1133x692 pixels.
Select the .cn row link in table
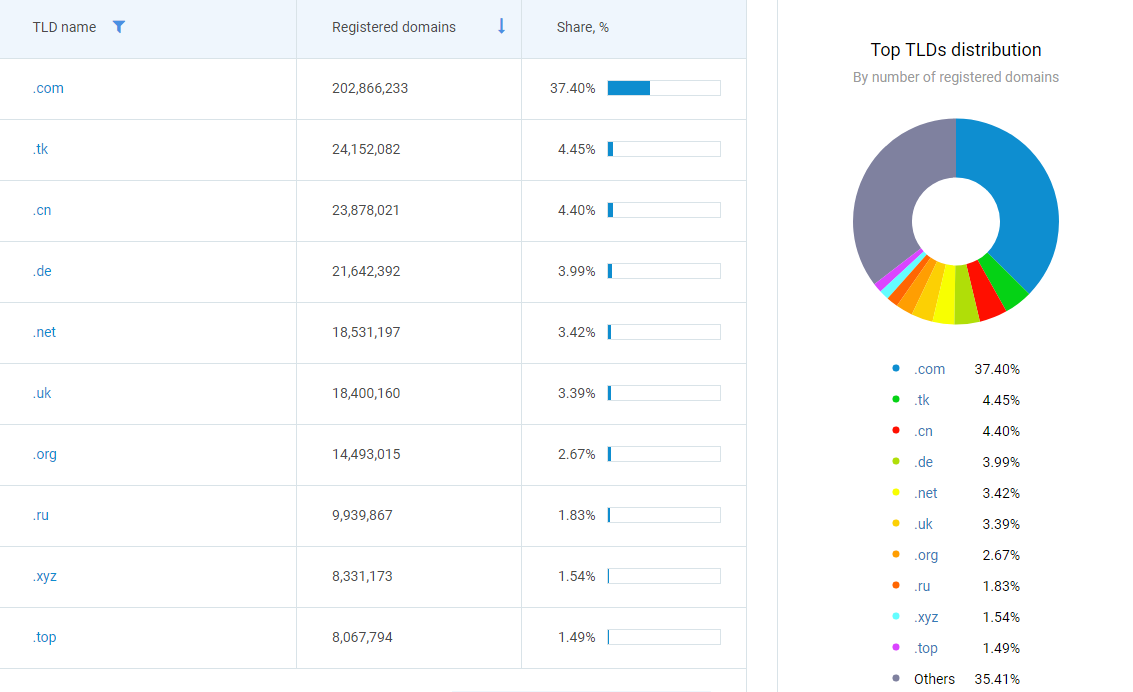[x=41, y=210]
